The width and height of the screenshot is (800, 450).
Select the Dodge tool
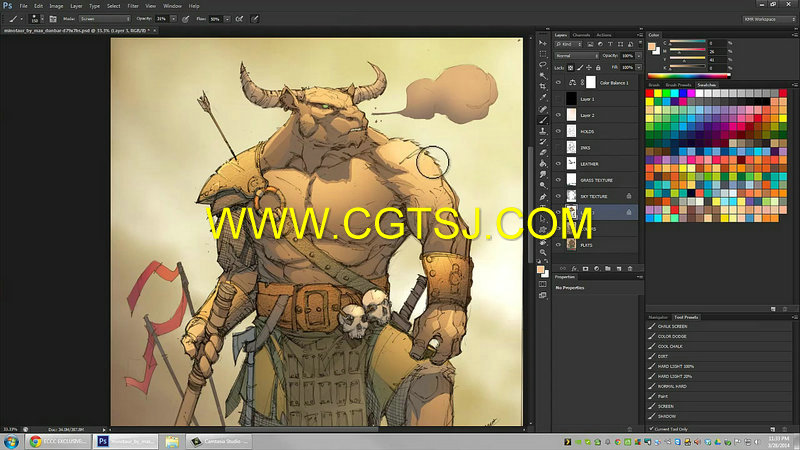(543, 185)
